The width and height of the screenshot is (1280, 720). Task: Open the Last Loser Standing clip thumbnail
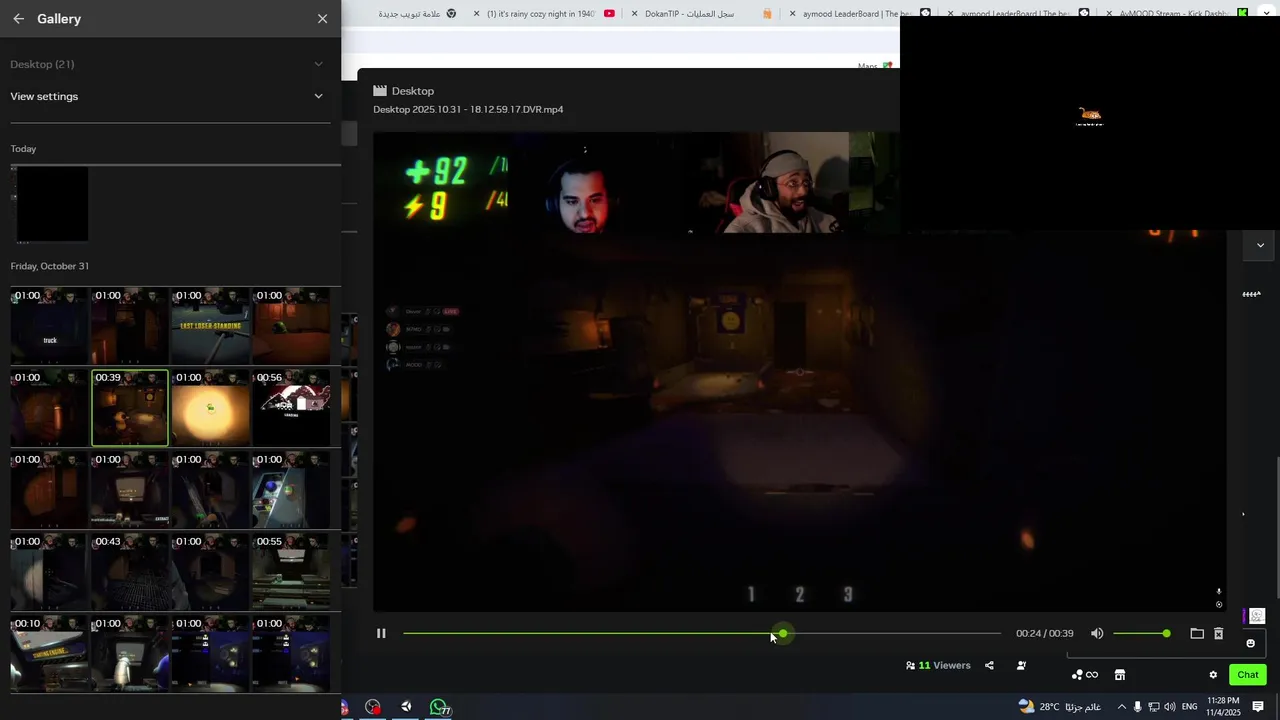(210, 326)
